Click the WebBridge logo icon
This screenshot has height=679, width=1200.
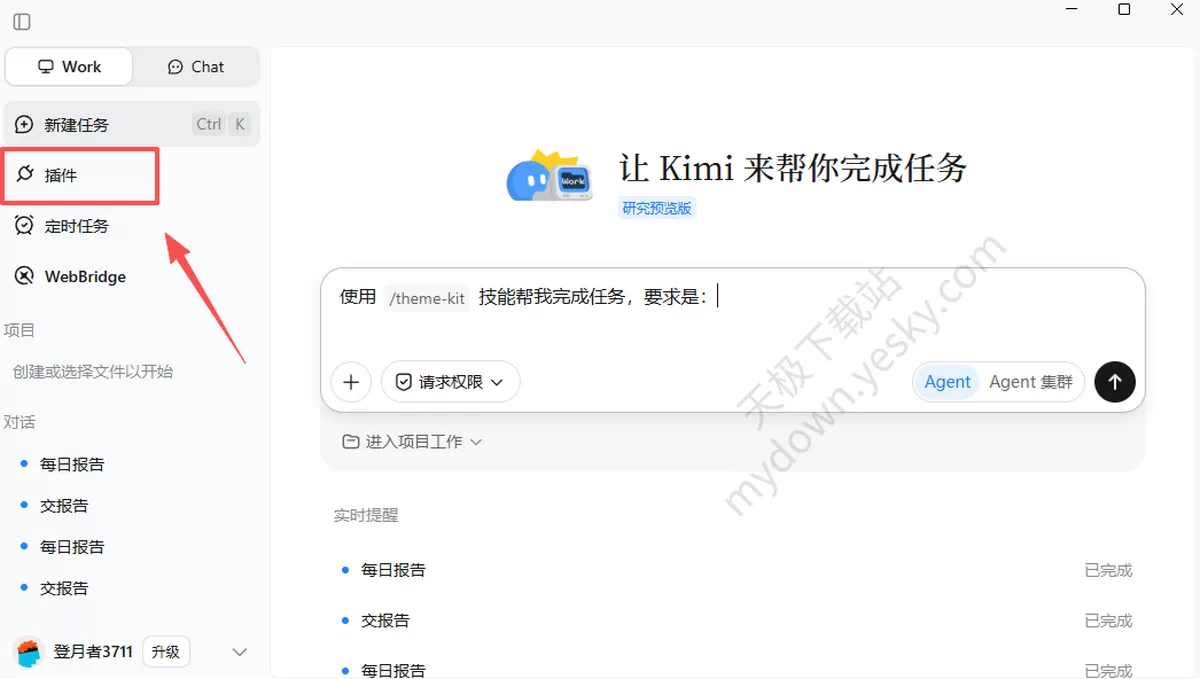[x=24, y=276]
